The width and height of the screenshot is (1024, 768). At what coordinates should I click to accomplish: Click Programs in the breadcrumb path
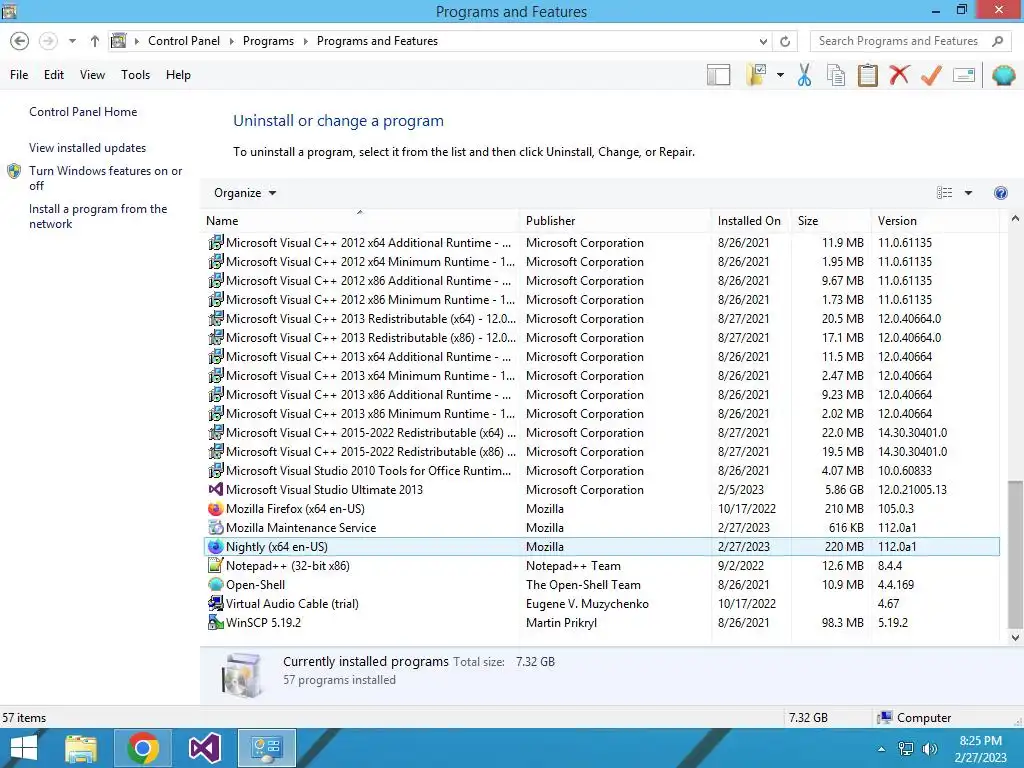(x=268, y=41)
